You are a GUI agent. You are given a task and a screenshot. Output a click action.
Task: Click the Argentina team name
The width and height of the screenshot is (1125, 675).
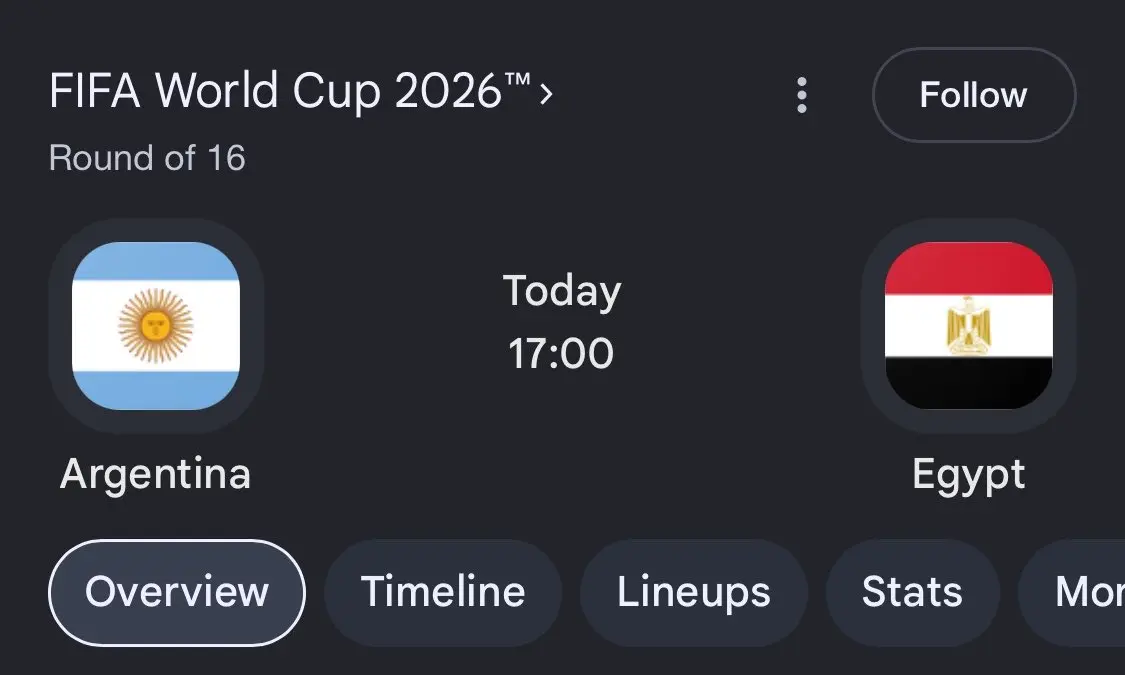tap(156, 474)
